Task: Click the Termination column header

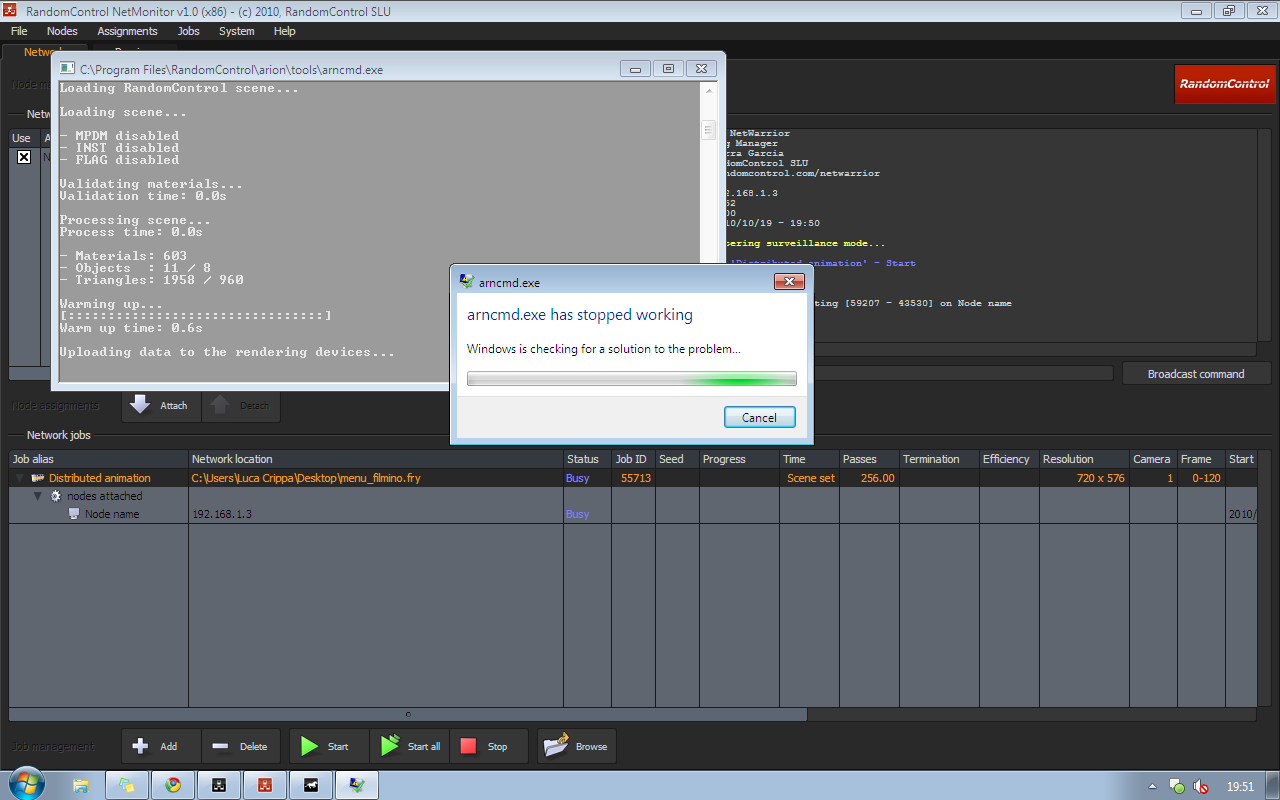Action: point(939,459)
